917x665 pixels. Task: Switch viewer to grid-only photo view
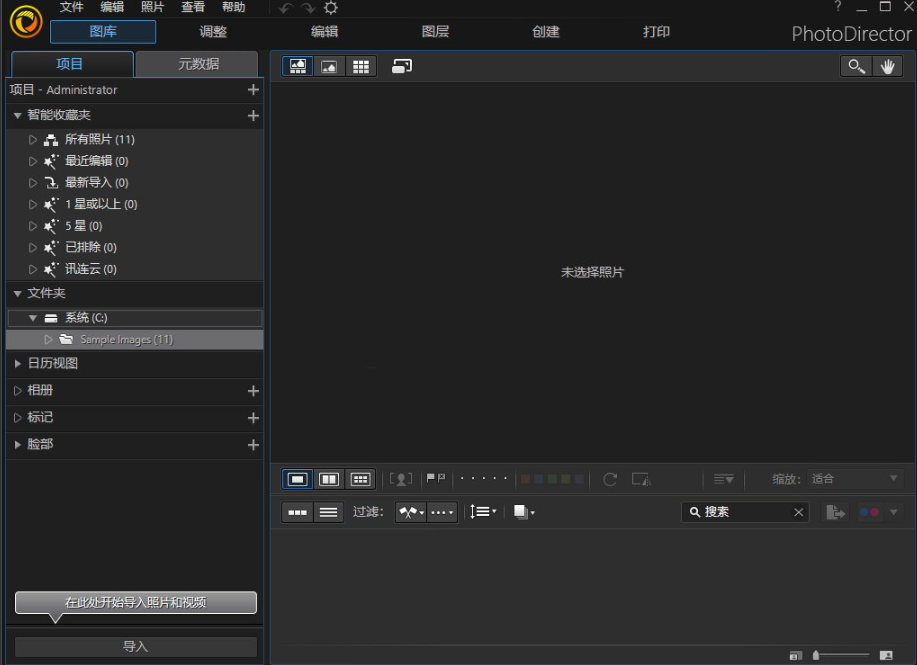click(x=361, y=66)
